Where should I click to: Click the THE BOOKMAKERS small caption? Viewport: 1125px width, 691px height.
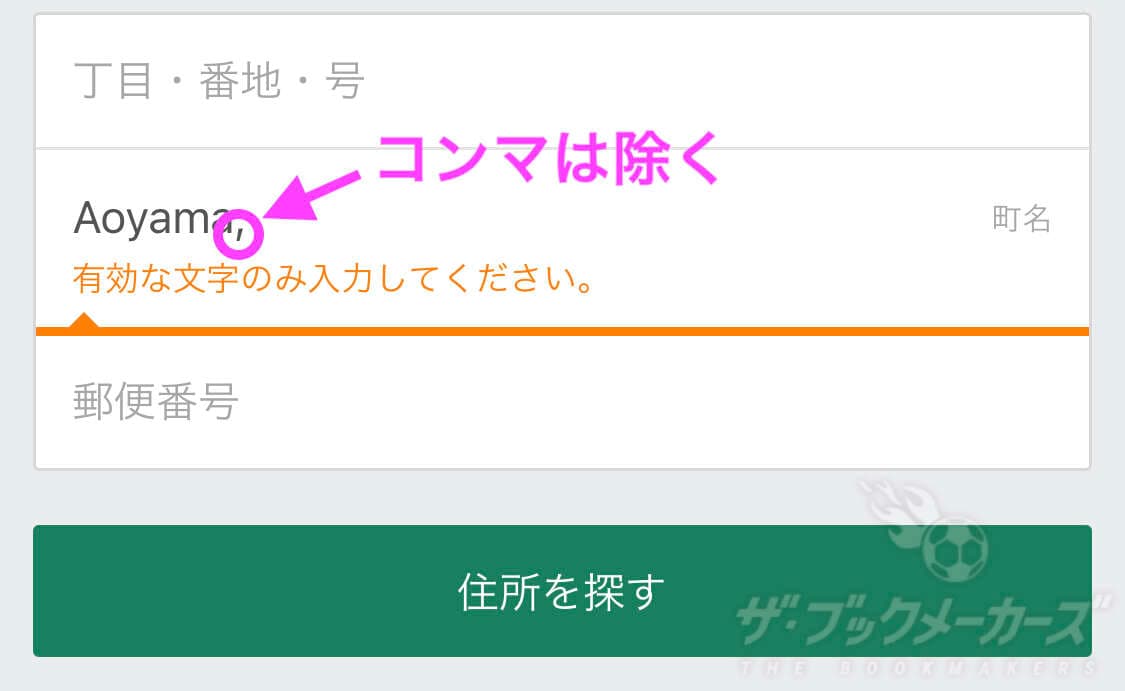point(918,668)
